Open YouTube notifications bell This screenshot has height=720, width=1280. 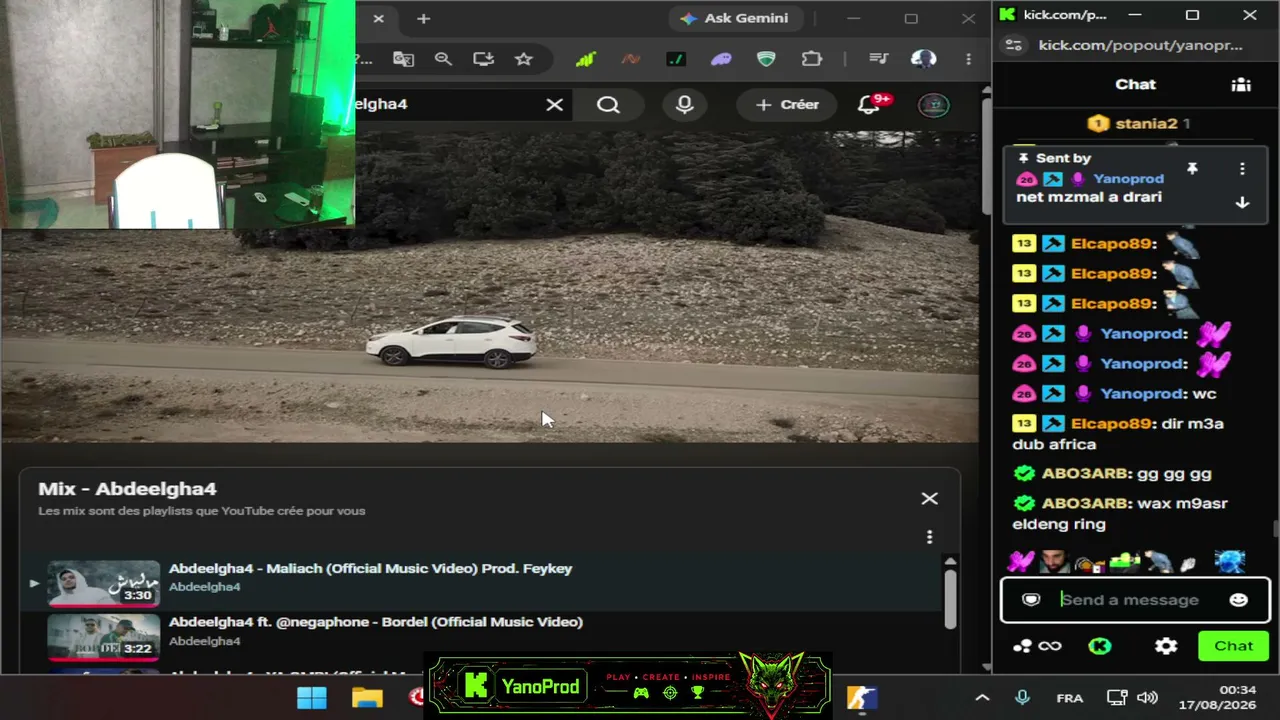pos(869,104)
